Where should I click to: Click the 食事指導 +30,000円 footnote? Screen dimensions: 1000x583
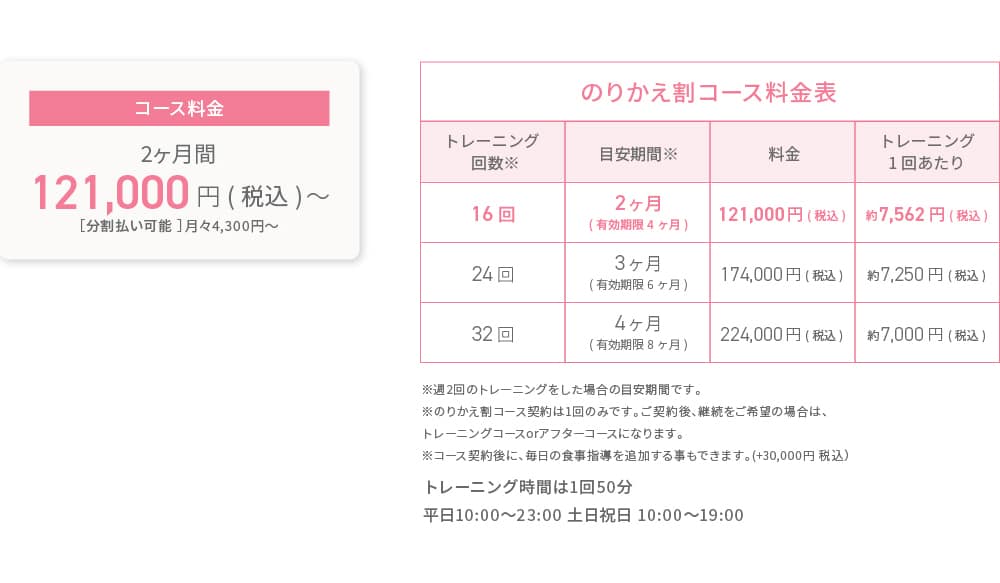point(635,455)
